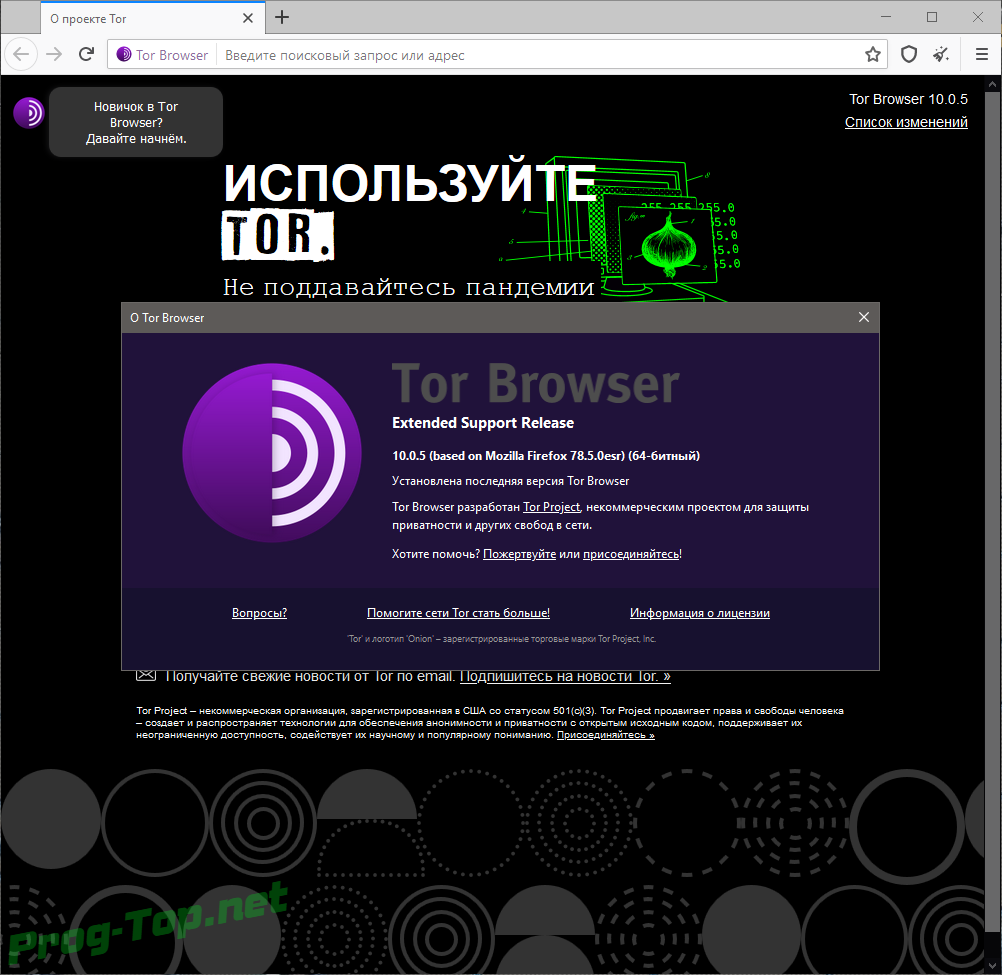1002x975 pixels.
Task: Open the 'Tor Project' link in dialog
Action: click(x=551, y=507)
